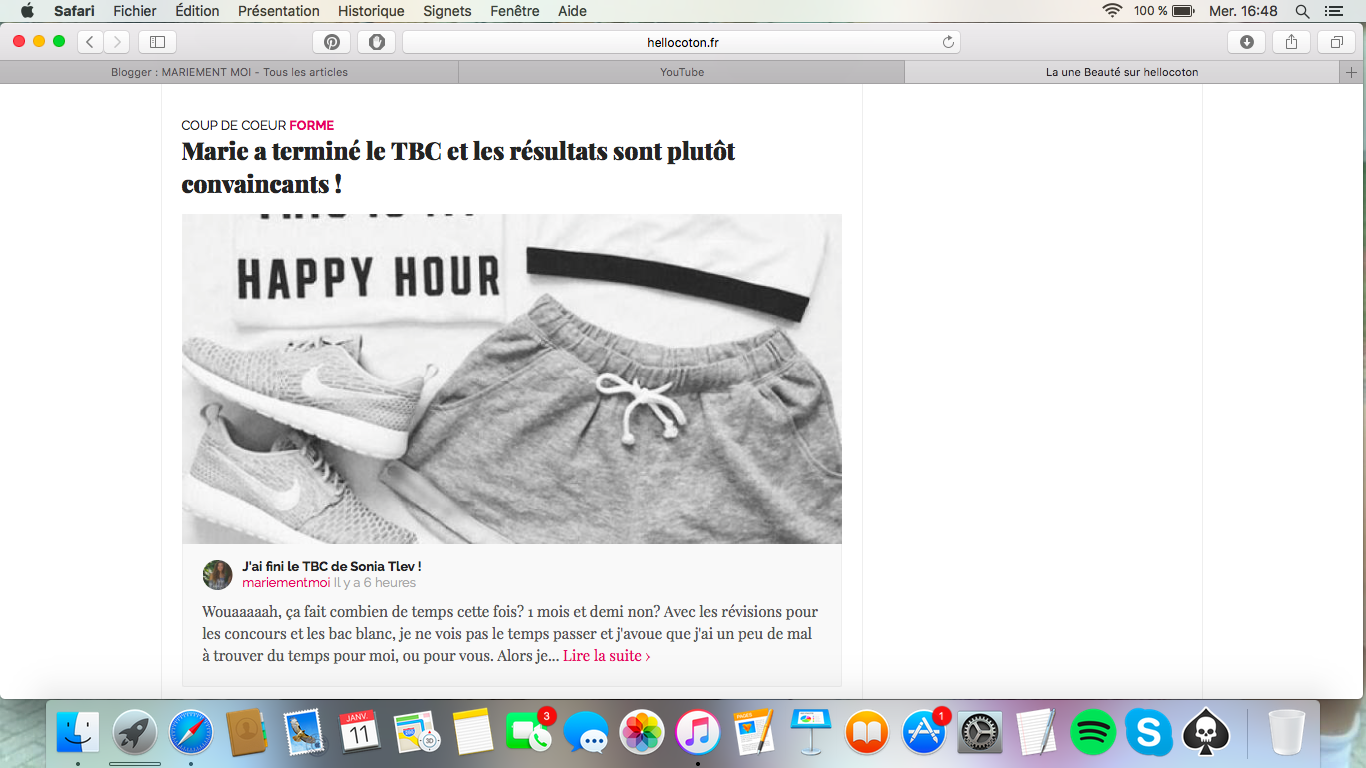Viewport: 1366px width, 768px height.
Task: Toggle the Safari sidebar button
Action: pyautogui.click(x=157, y=42)
